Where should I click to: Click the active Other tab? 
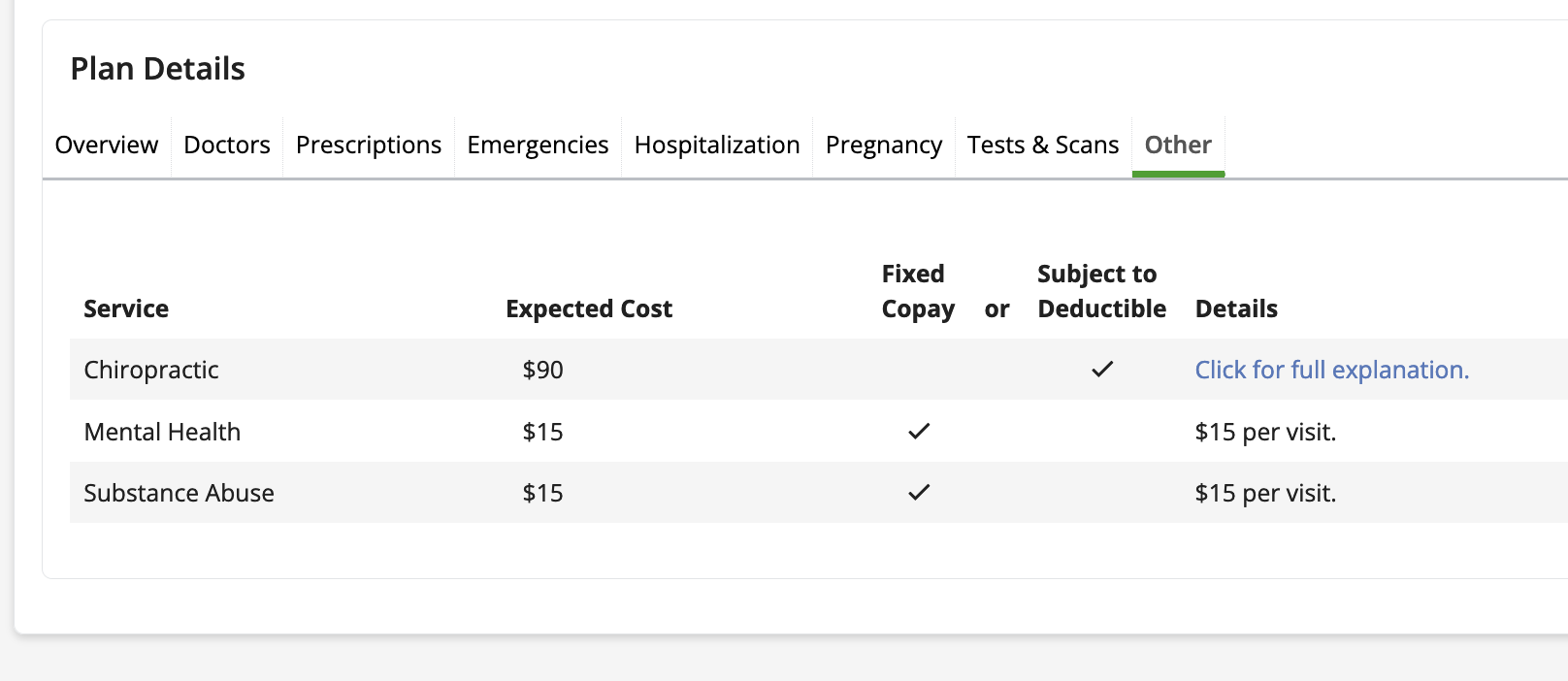[x=1178, y=146]
